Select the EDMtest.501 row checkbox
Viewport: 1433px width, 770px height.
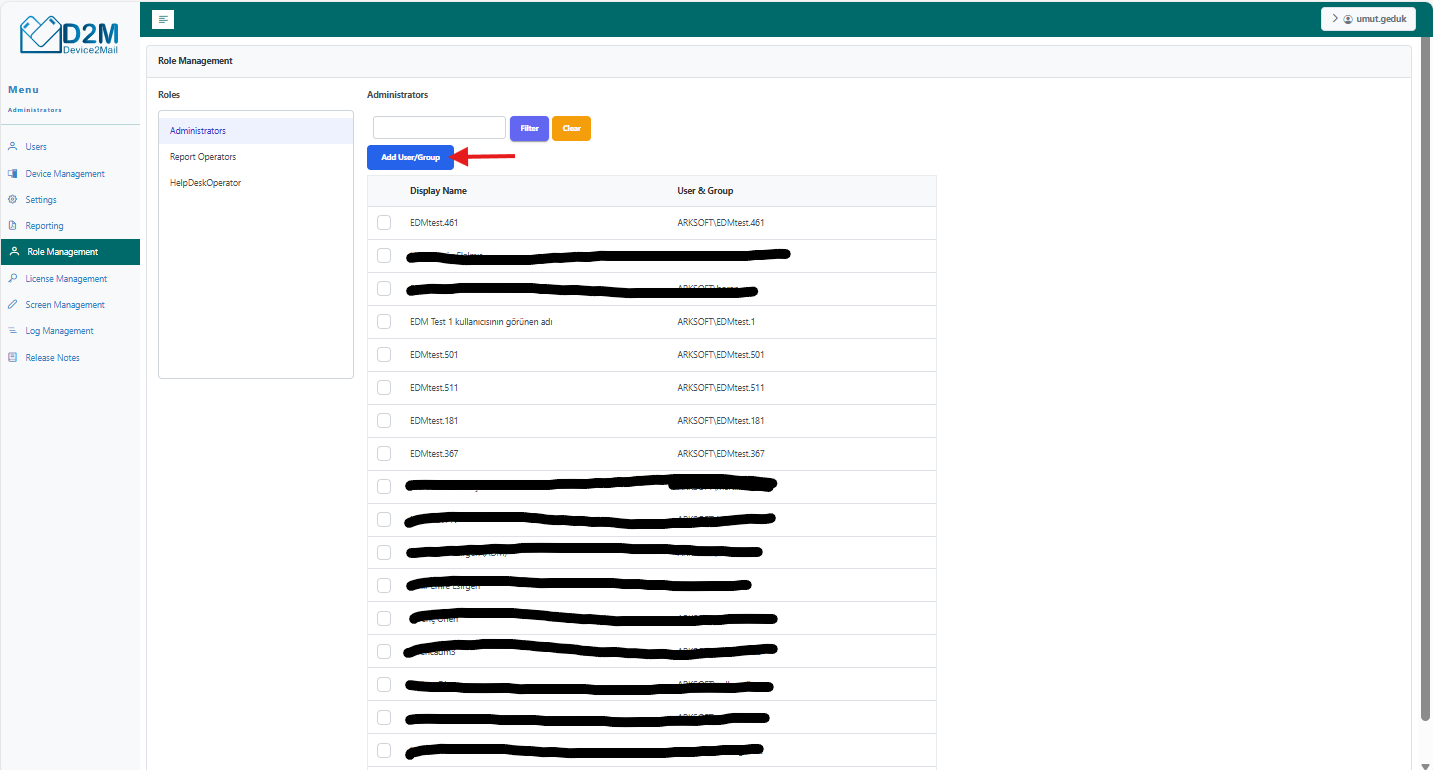coord(384,355)
